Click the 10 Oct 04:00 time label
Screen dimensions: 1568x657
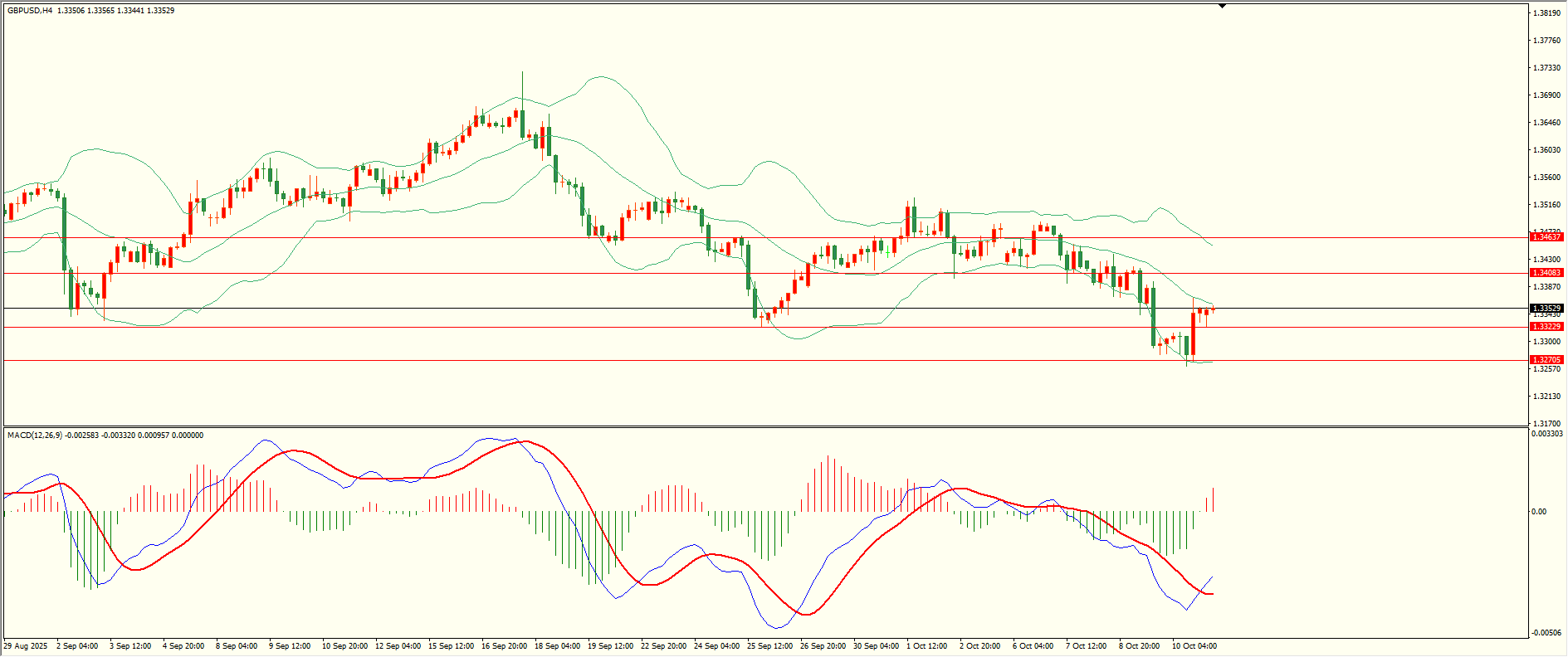click(1194, 646)
